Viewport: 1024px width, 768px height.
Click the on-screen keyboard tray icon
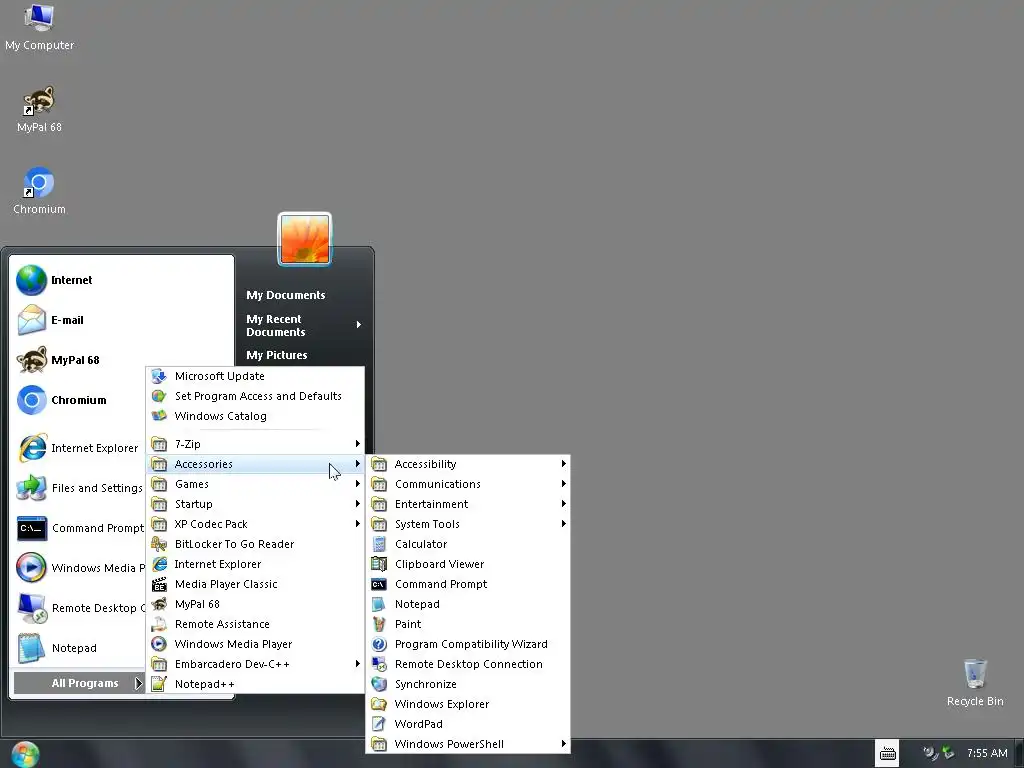point(887,754)
